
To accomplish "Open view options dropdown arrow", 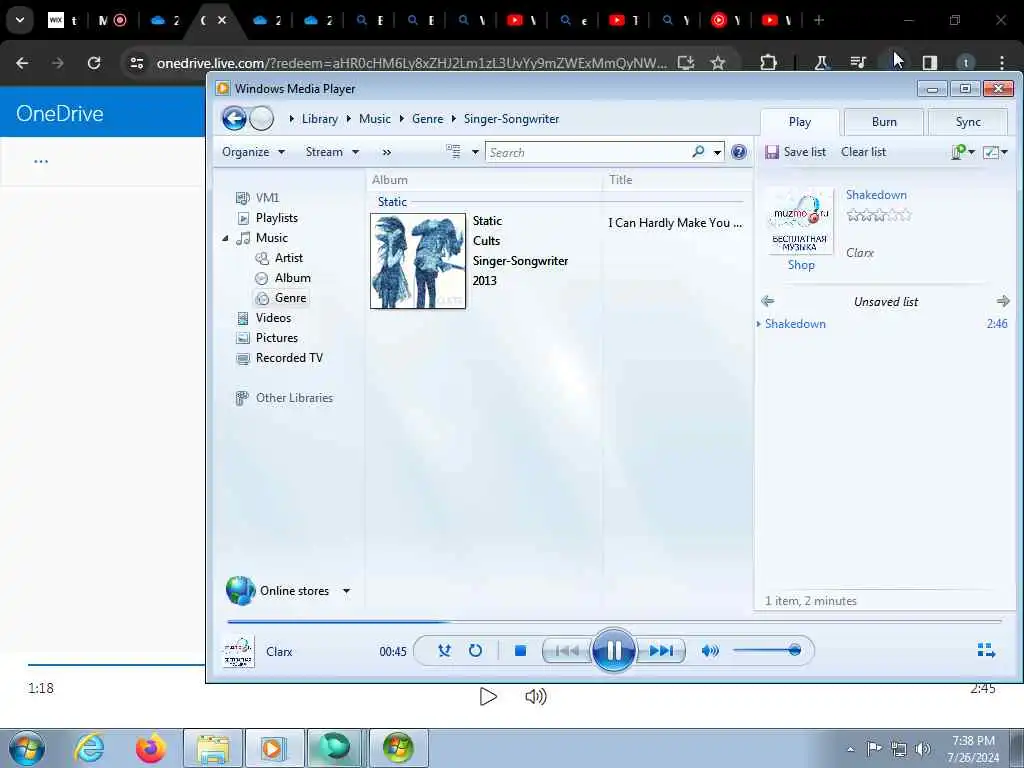I will pyautogui.click(x=475, y=152).
